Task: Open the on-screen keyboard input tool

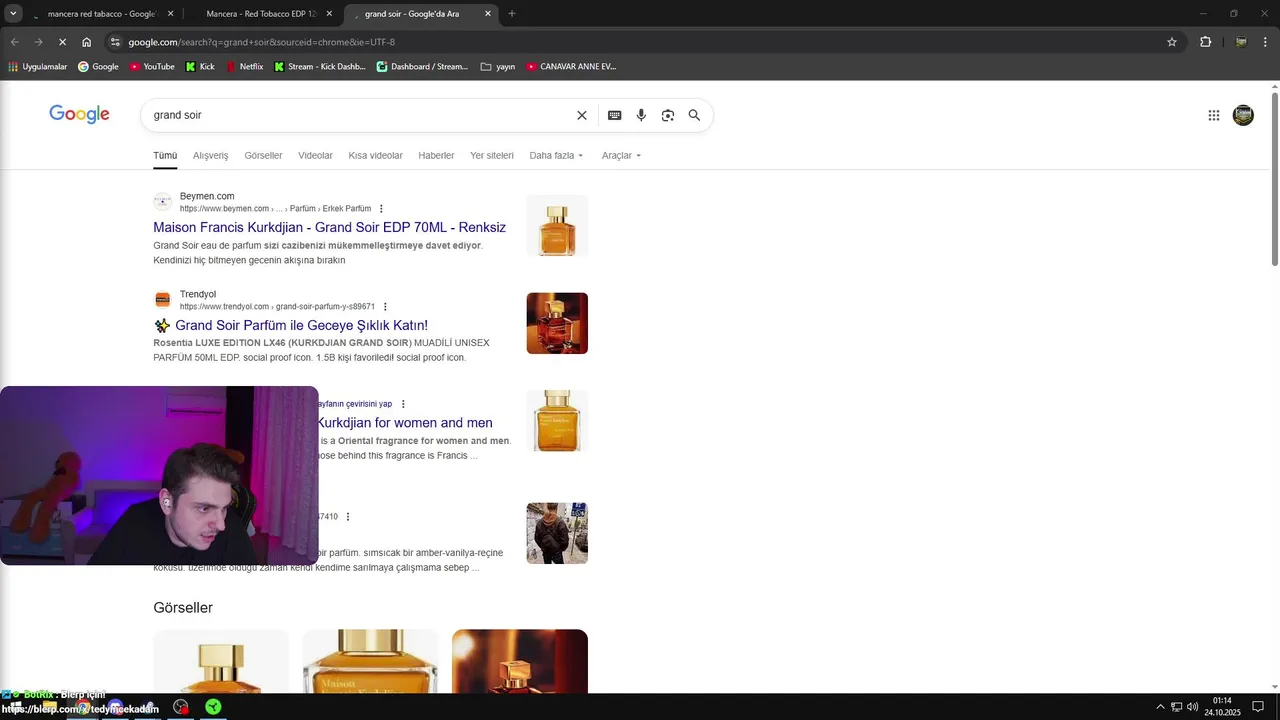Action: click(x=615, y=115)
